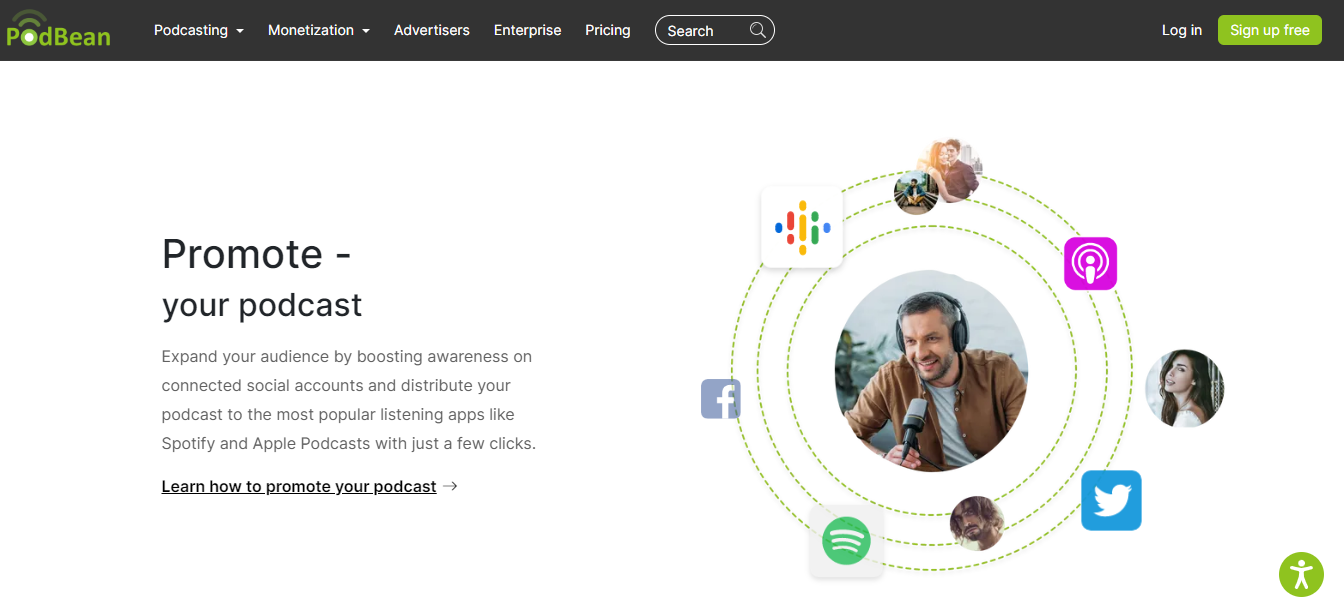Click the Google Podcasts icon
The height and width of the screenshot is (602, 1344).
(802, 227)
